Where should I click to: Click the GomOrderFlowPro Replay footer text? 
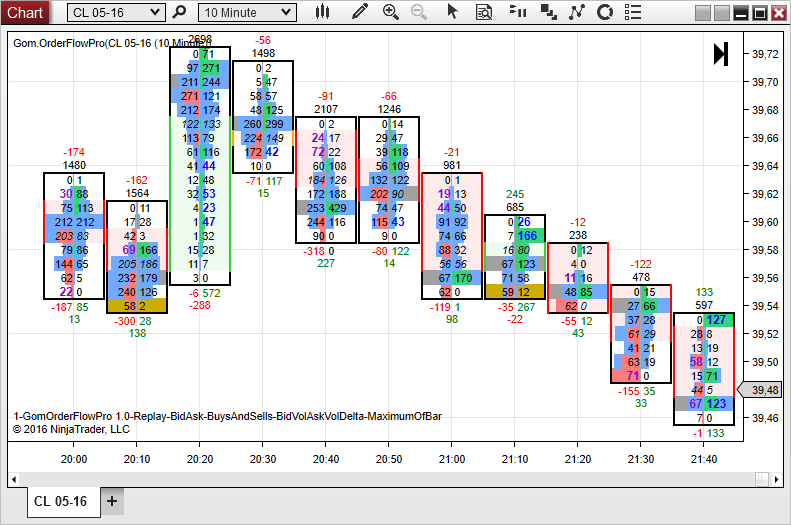click(x=228, y=416)
